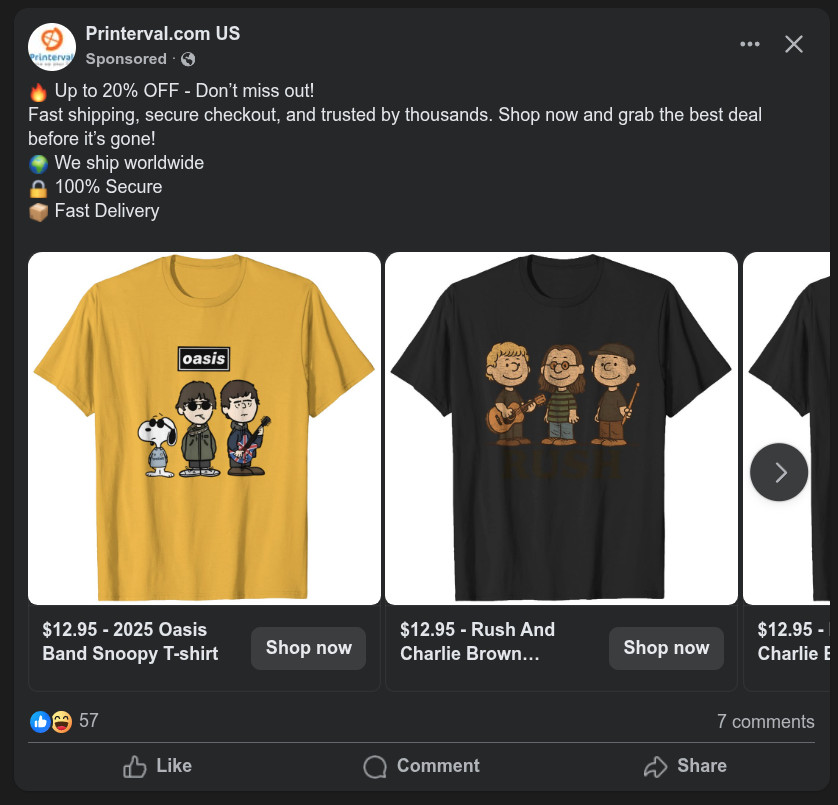Open the black Rush Charlie Brown shirt image
838x805 pixels.
[561, 428]
